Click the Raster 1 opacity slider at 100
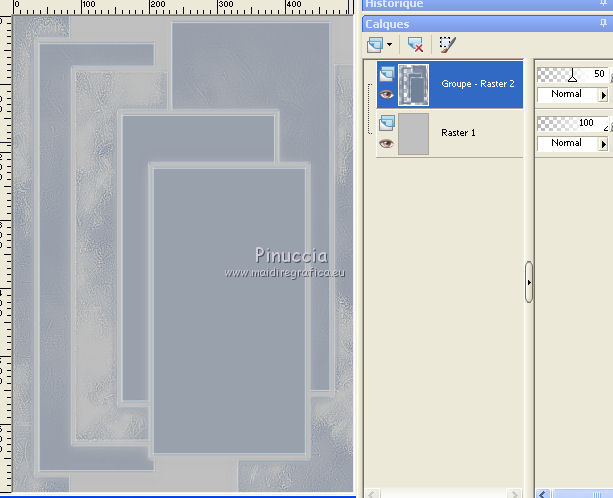Image resolution: width=613 pixels, height=498 pixels. pos(573,124)
